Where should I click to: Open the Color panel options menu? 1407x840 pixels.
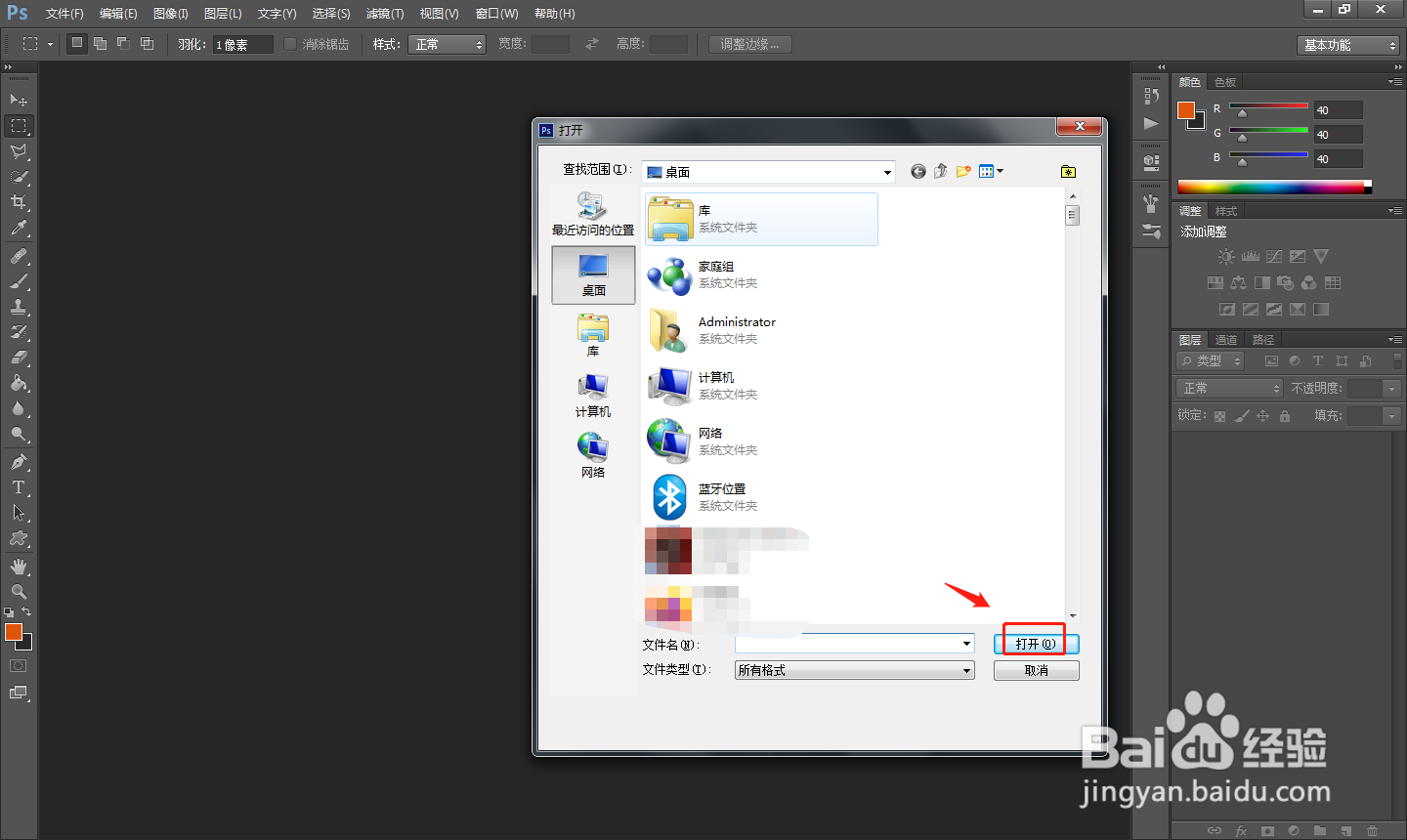click(1394, 82)
